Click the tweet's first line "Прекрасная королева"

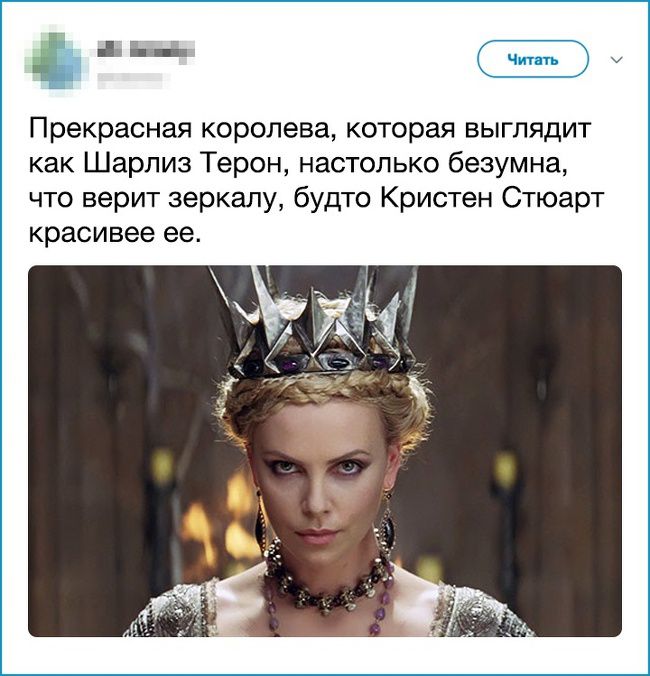click(181, 128)
